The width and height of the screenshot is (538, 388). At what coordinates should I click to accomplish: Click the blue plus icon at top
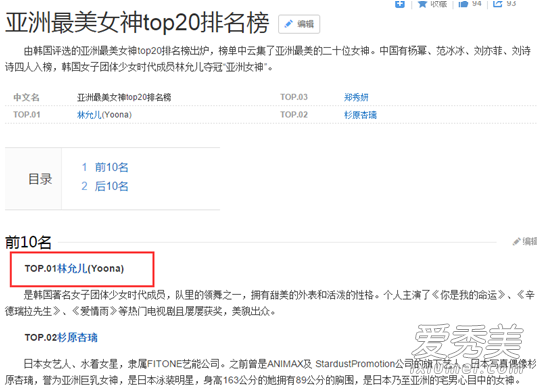point(400,4)
